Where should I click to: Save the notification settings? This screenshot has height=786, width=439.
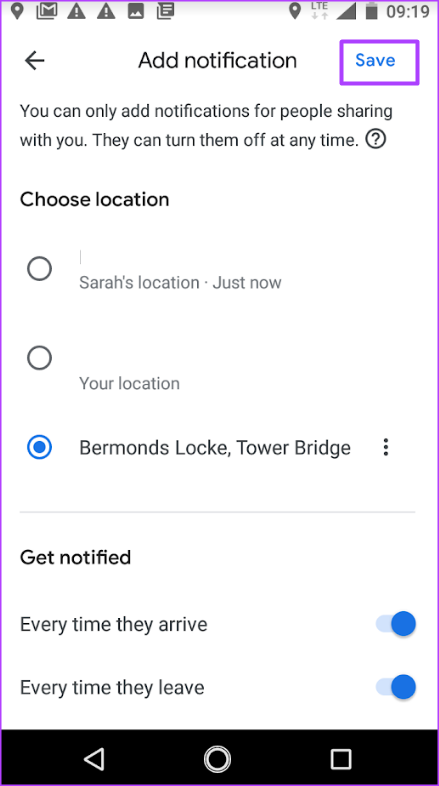tap(375, 61)
